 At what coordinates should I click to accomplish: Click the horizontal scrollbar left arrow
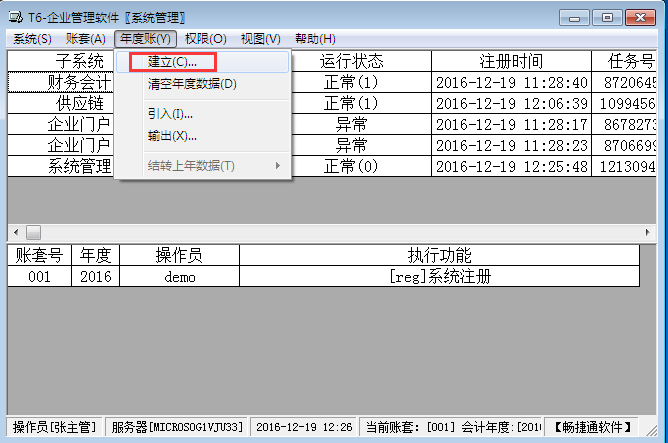tap(17, 232)
